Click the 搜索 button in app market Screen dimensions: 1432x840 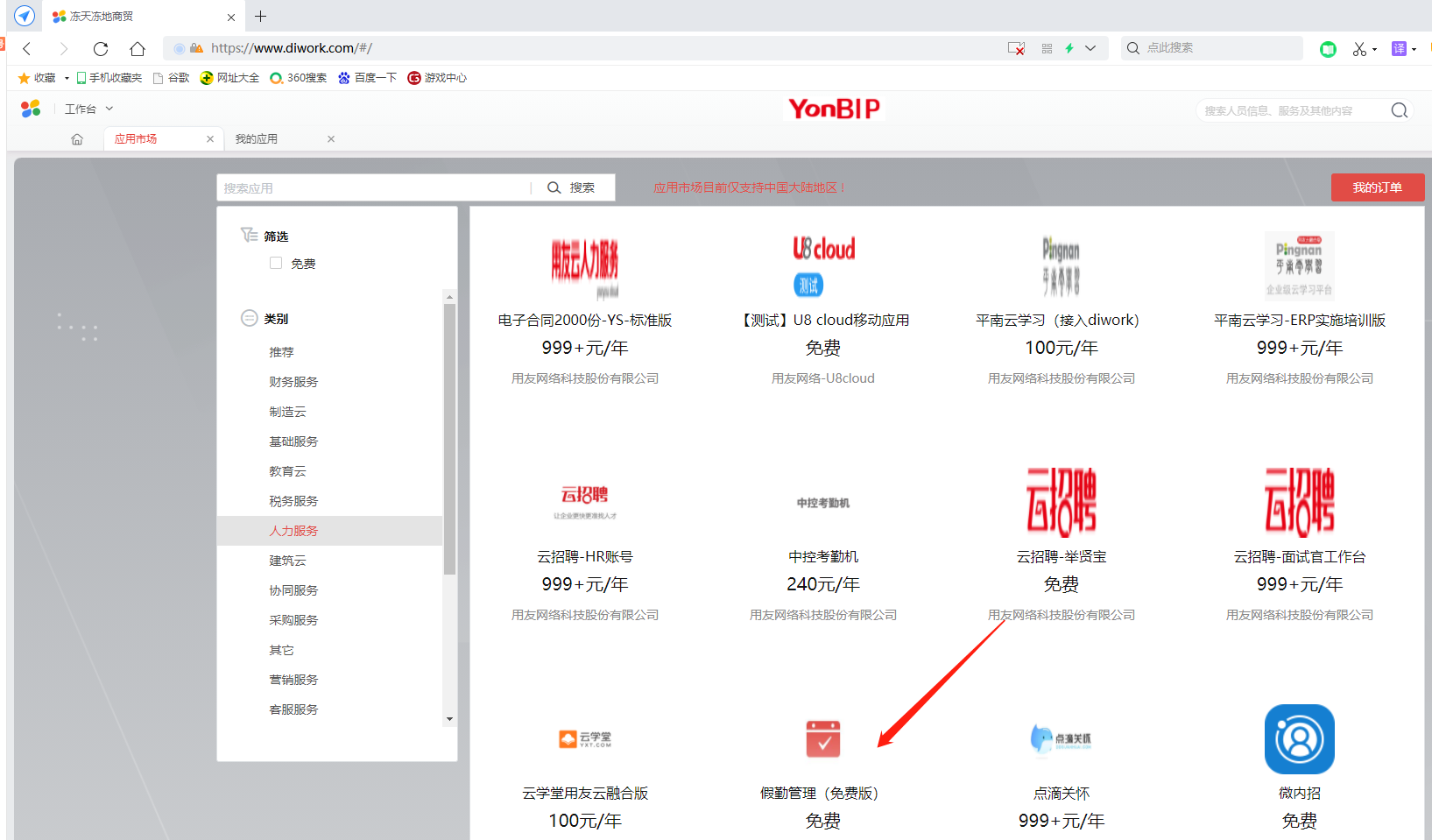coord(572,187)
